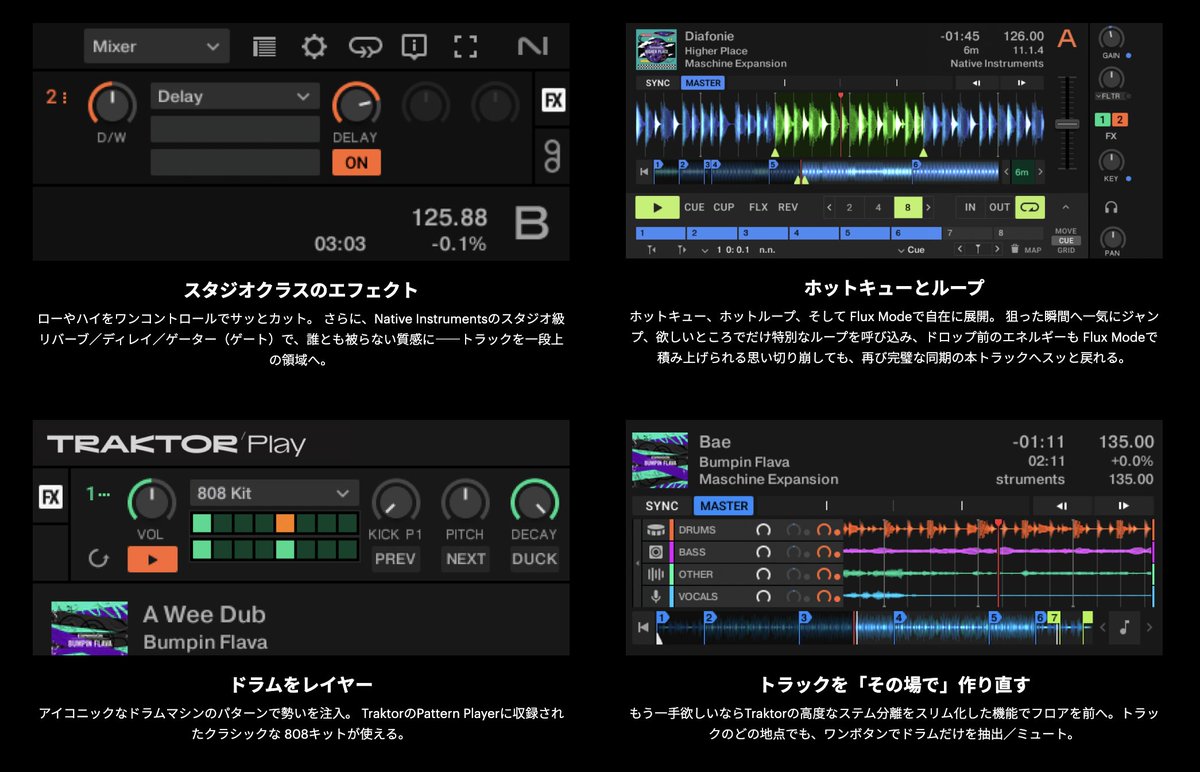This screenshot has width=1200, height=772.
Task: Open the 808 Kit dropdown in Pattern Player
Action: [273, 492]
